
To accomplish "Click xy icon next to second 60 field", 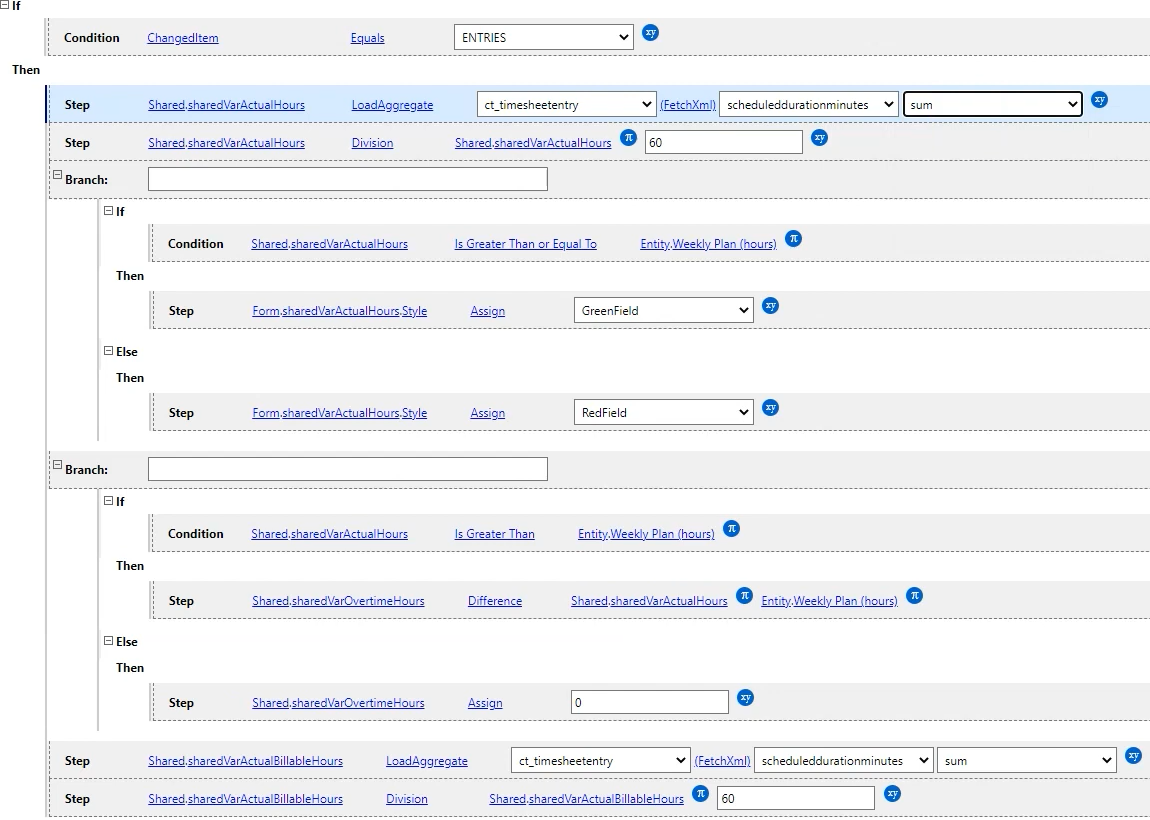I will pyautogui.click(x=892, y=794).
